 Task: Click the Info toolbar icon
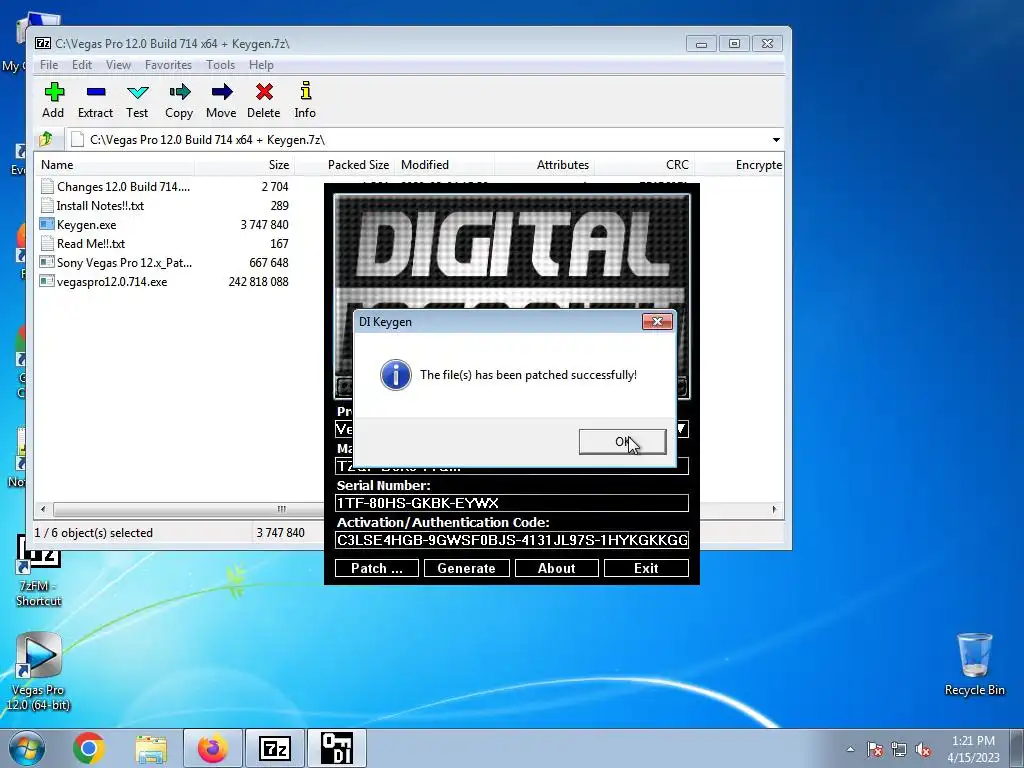[x=305, y=100]
